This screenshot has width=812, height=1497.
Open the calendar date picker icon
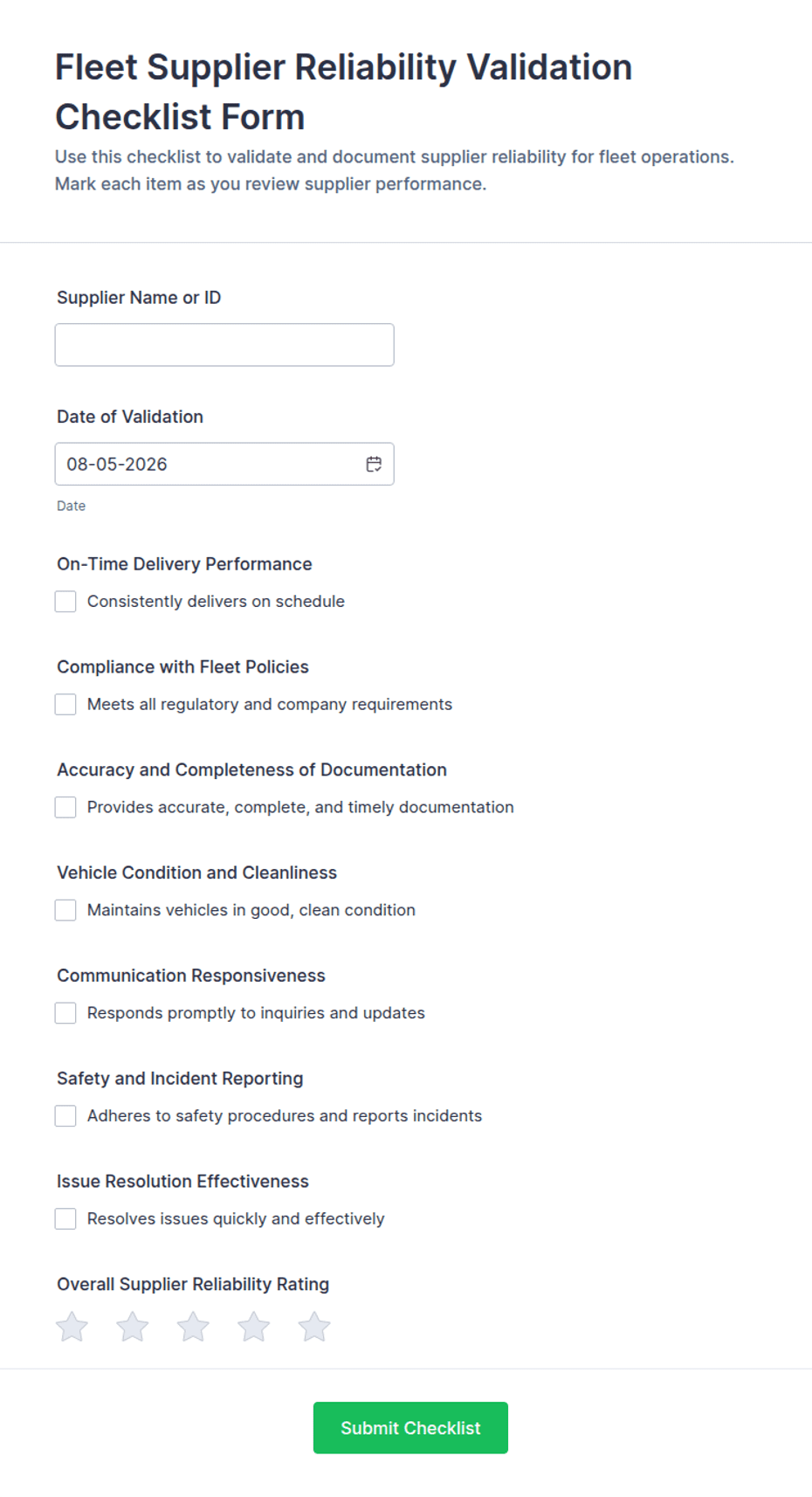click(x=374, y=464)
